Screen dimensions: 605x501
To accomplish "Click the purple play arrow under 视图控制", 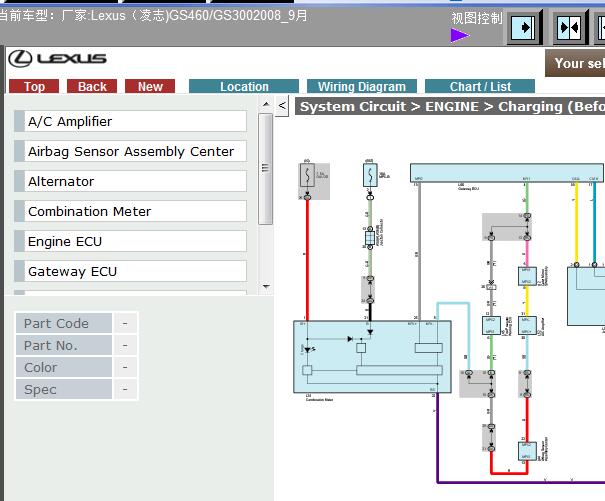I will [459, 36].
